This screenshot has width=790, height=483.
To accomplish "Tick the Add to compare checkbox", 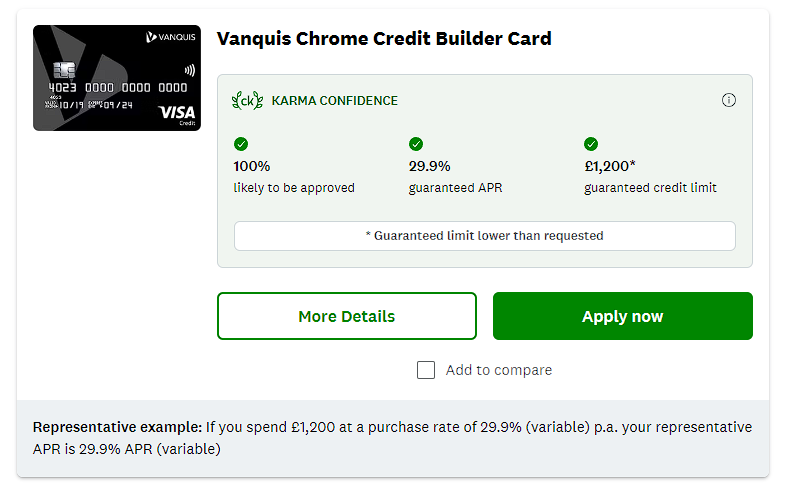I will [x=426, y=370].
